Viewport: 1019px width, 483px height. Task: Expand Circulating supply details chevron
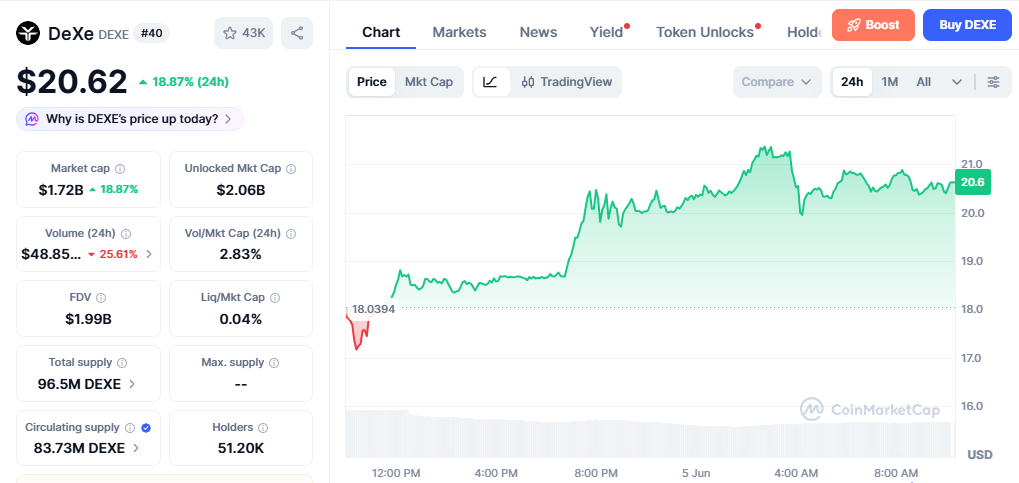coord(136,448)
